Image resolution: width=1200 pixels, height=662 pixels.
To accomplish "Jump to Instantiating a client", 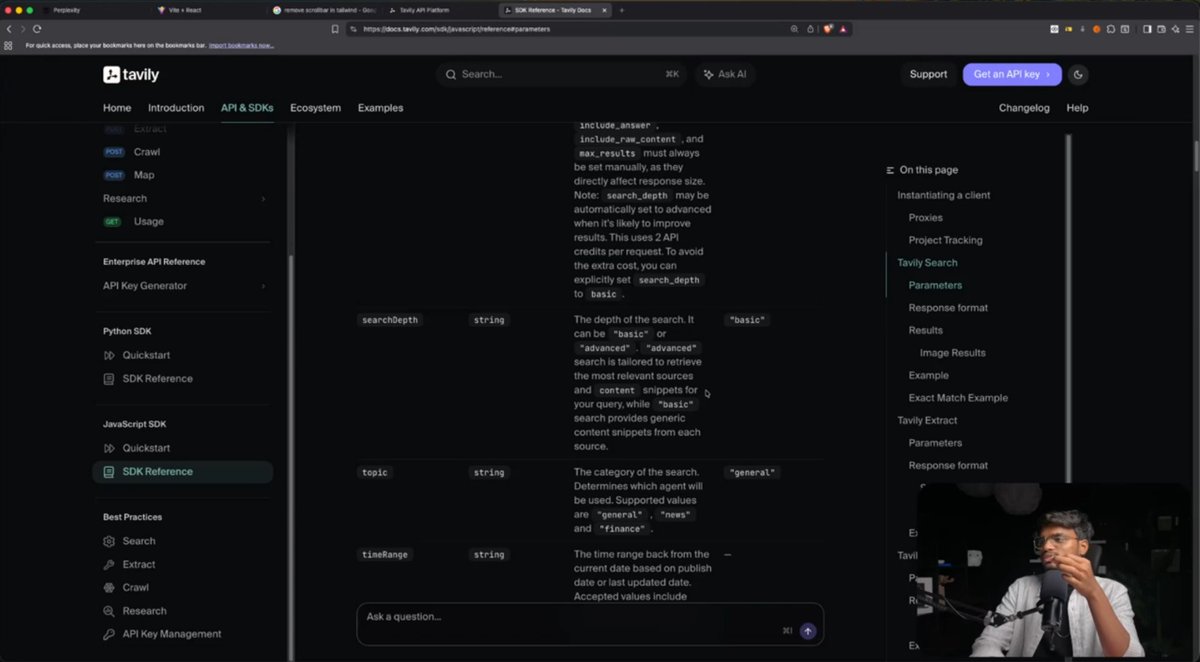I will tap(944, 195).
